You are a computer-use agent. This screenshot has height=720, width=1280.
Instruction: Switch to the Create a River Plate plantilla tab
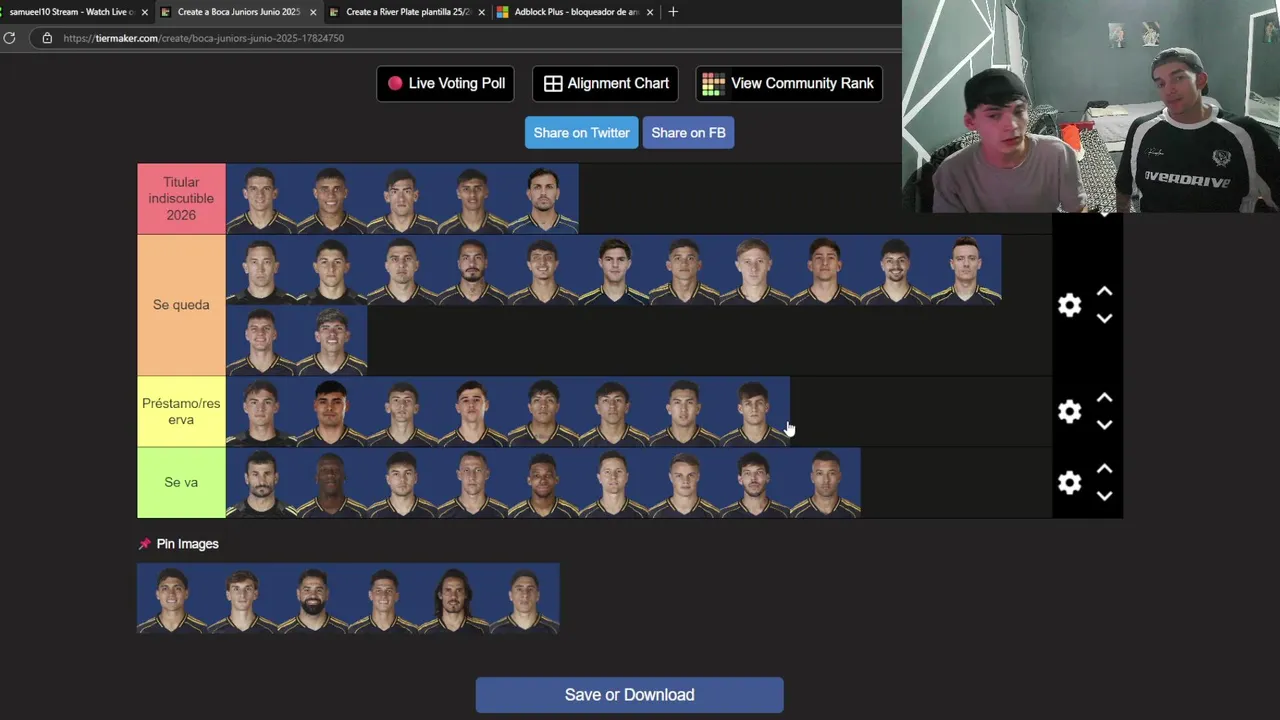(407, 12)
